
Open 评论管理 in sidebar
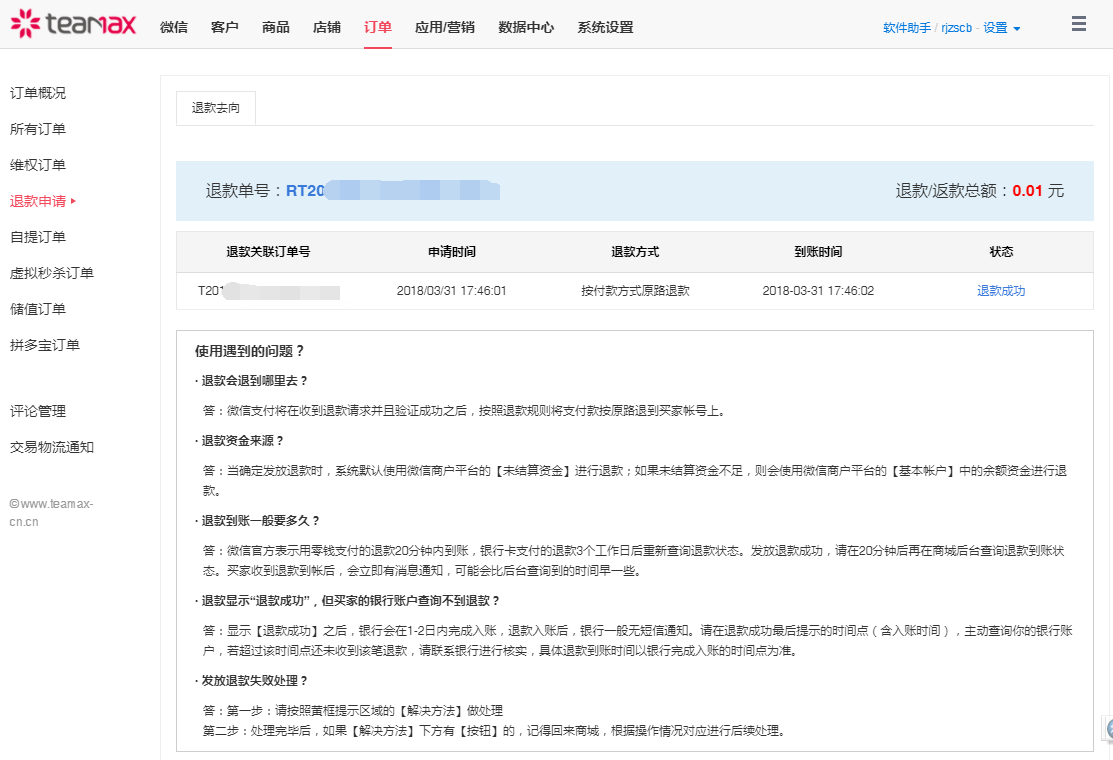coord(38,411)
